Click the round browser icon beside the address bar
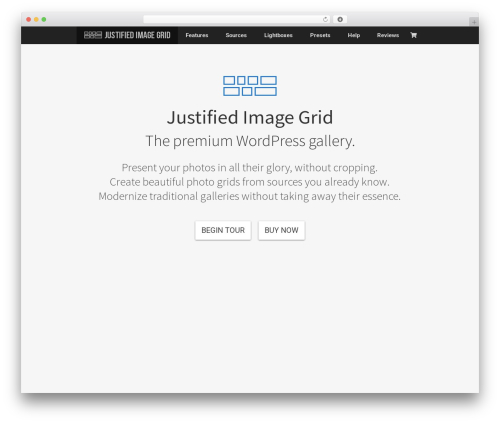 click(340, 19)
